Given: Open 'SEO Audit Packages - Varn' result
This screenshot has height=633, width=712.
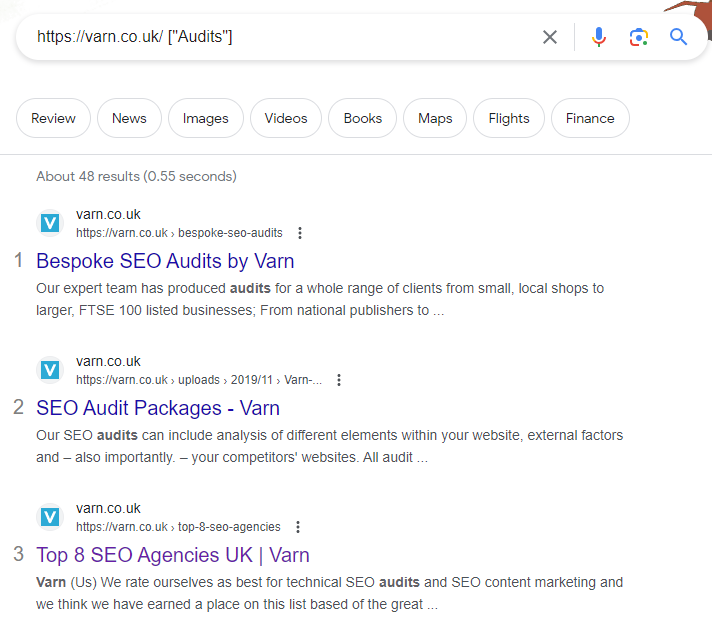Looking at the screenshot, I should [x=158, y=408].
